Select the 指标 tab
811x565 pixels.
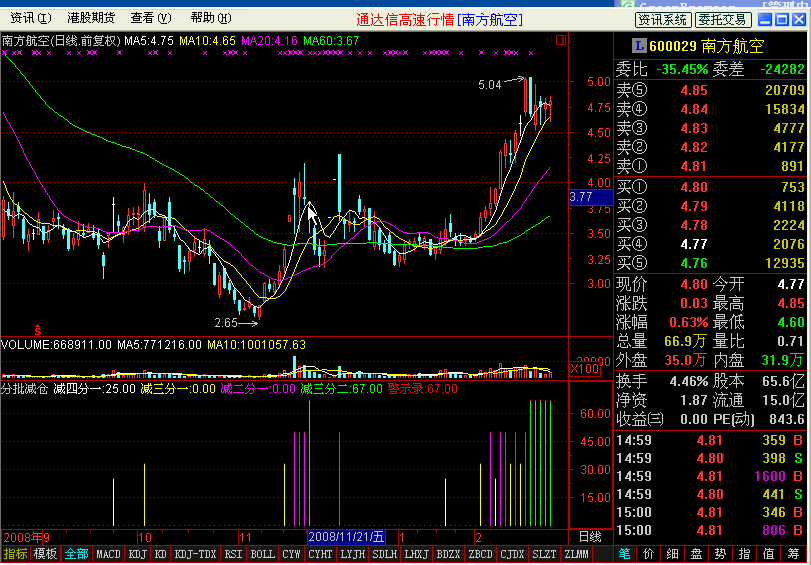click(15, 554)
